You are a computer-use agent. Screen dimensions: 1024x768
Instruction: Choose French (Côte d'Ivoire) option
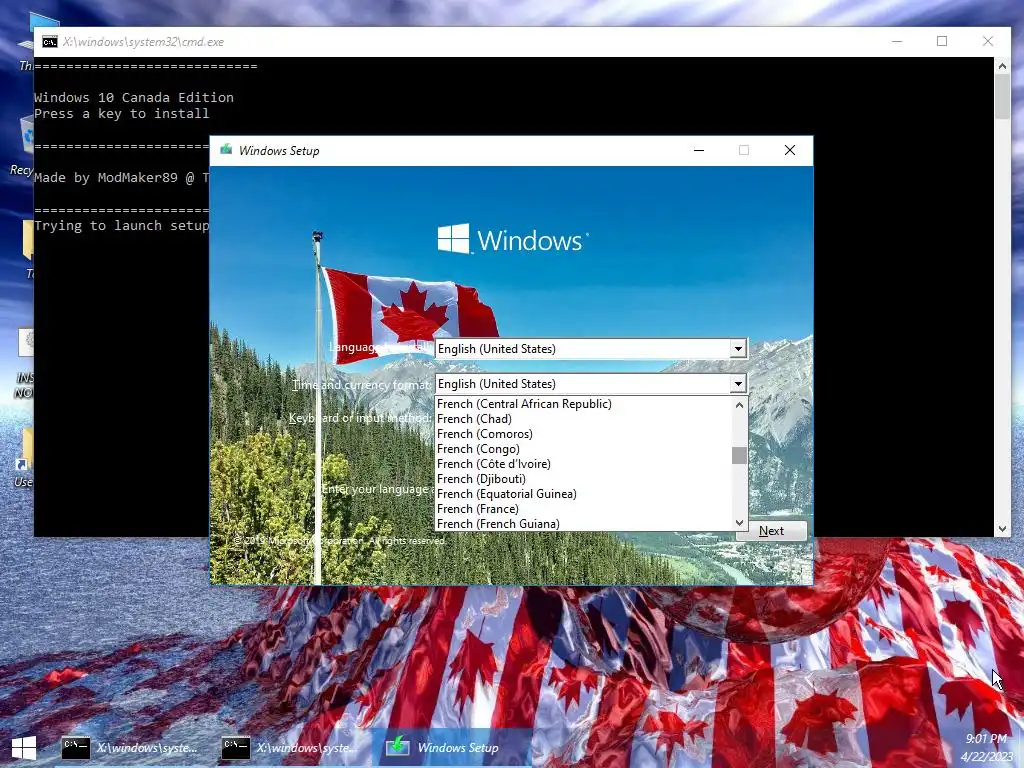(x=584, y=464)
